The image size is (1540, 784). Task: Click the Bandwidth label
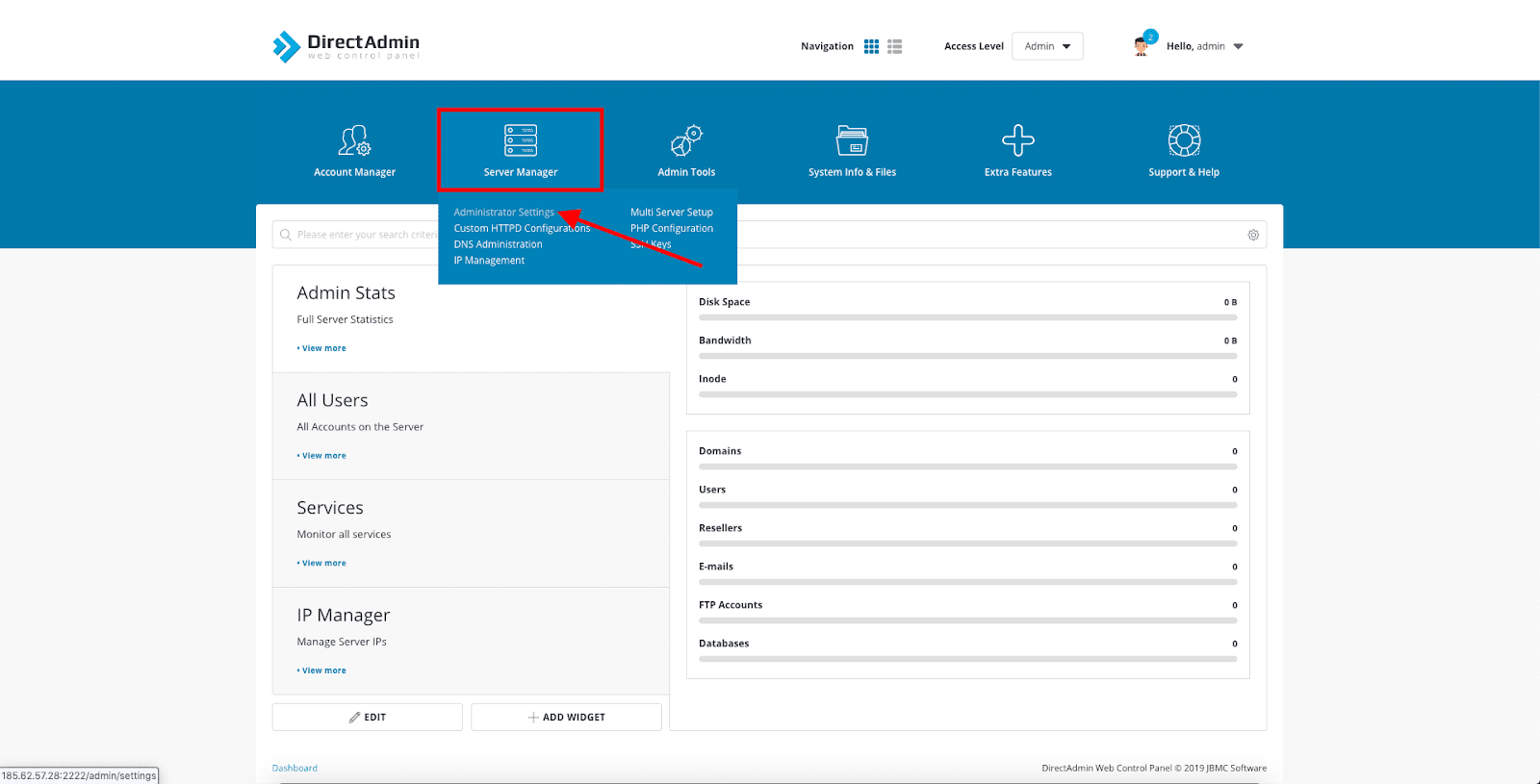tap(725, 341)
